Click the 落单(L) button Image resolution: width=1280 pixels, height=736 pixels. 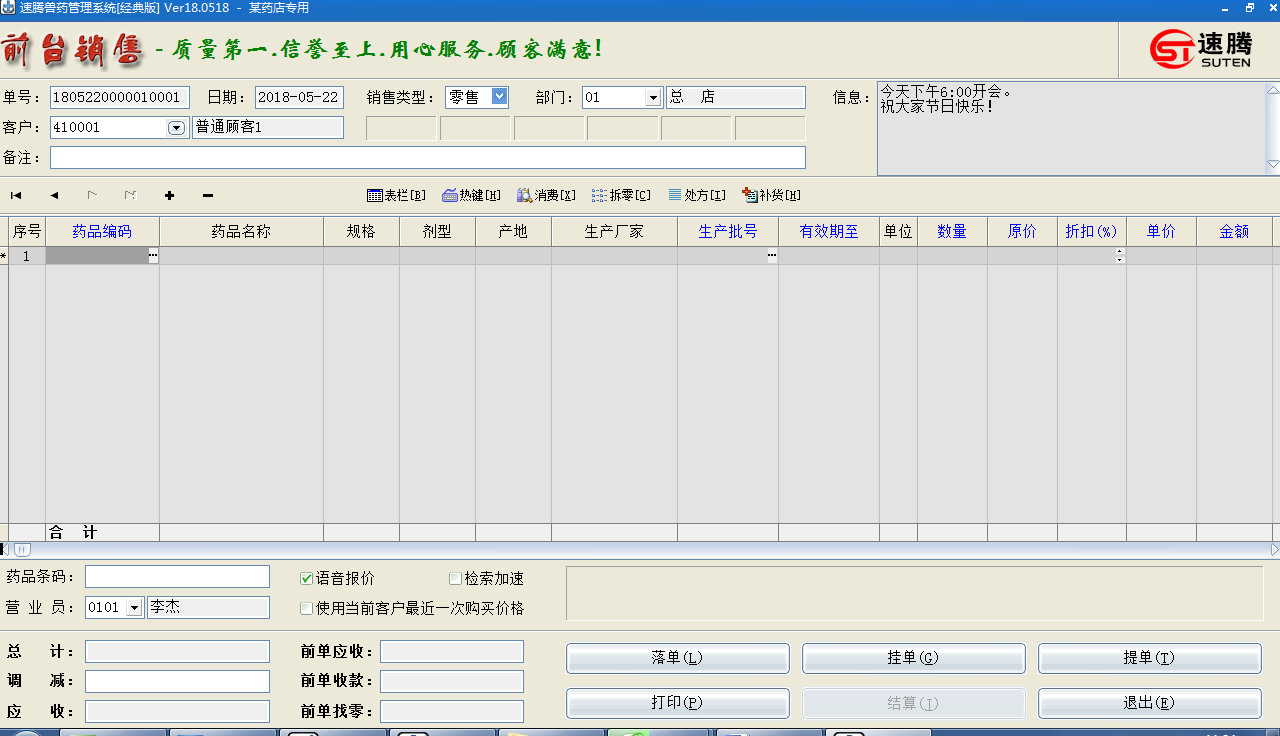(x=677, y=658)
